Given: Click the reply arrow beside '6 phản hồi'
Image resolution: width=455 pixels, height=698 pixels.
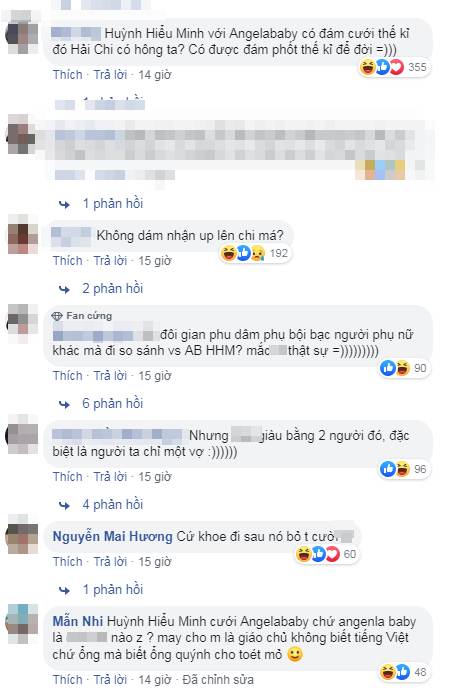Looking at the screenshot, I should pos(65,404).
